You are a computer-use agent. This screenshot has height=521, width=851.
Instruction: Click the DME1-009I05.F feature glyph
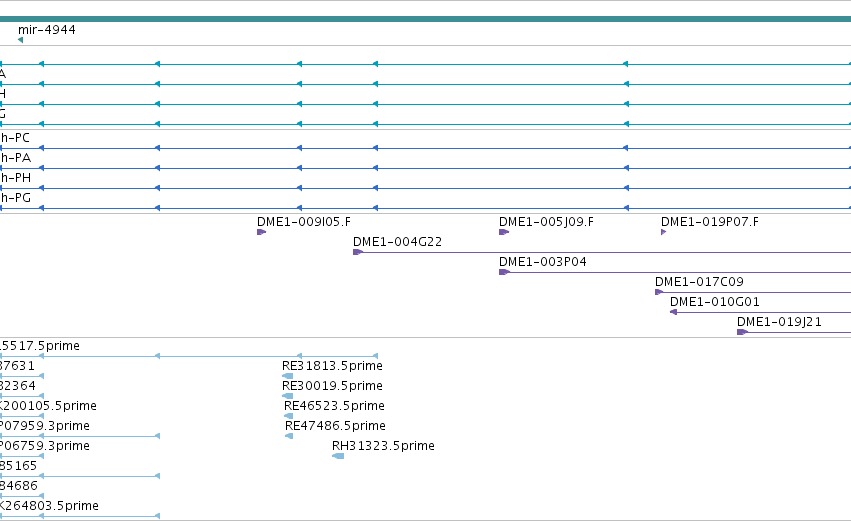pyautogui.click(x=262, y=232)
